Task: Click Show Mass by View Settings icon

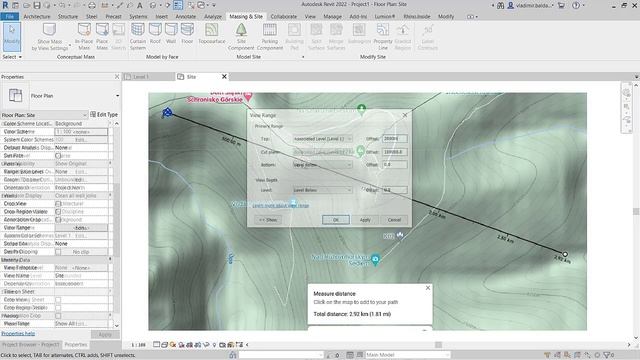Action: [x=49, y=30]
